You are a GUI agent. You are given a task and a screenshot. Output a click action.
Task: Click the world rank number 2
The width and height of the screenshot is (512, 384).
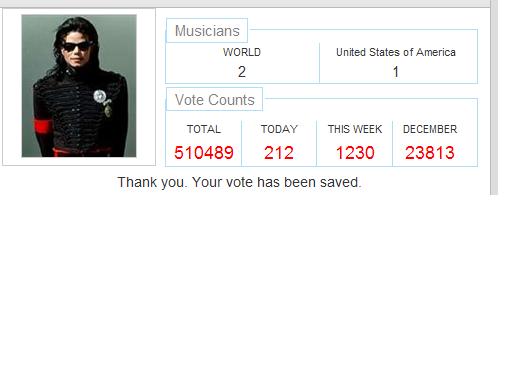[242, 72]
